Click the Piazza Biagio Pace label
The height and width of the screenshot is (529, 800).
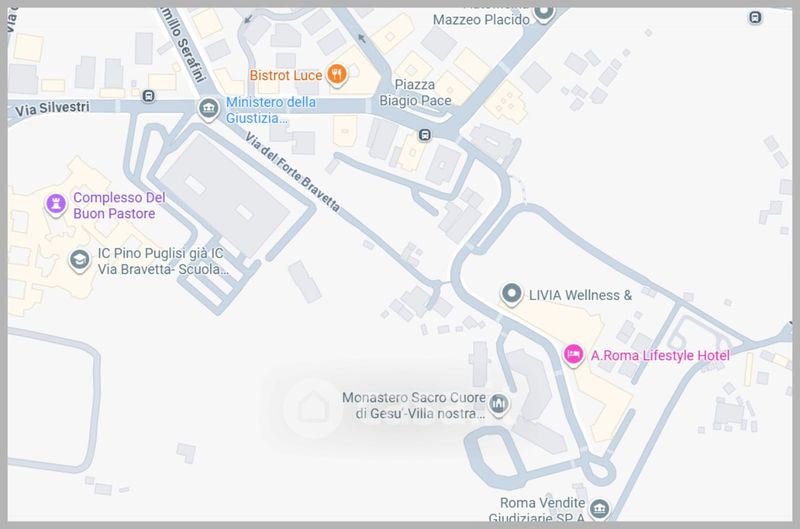(415, 92)
